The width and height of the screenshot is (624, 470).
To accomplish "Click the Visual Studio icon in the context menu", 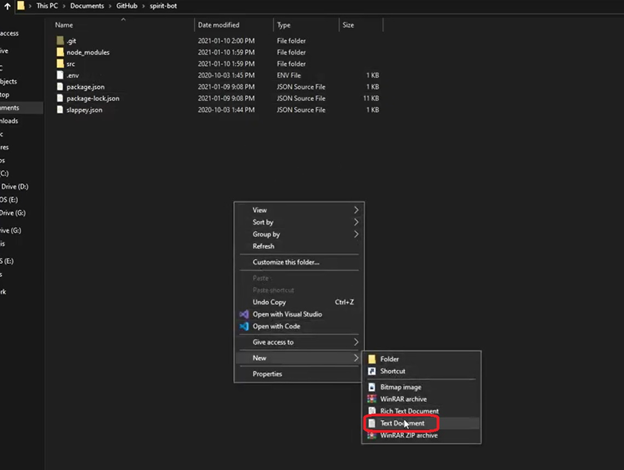I will pos(244,314).
